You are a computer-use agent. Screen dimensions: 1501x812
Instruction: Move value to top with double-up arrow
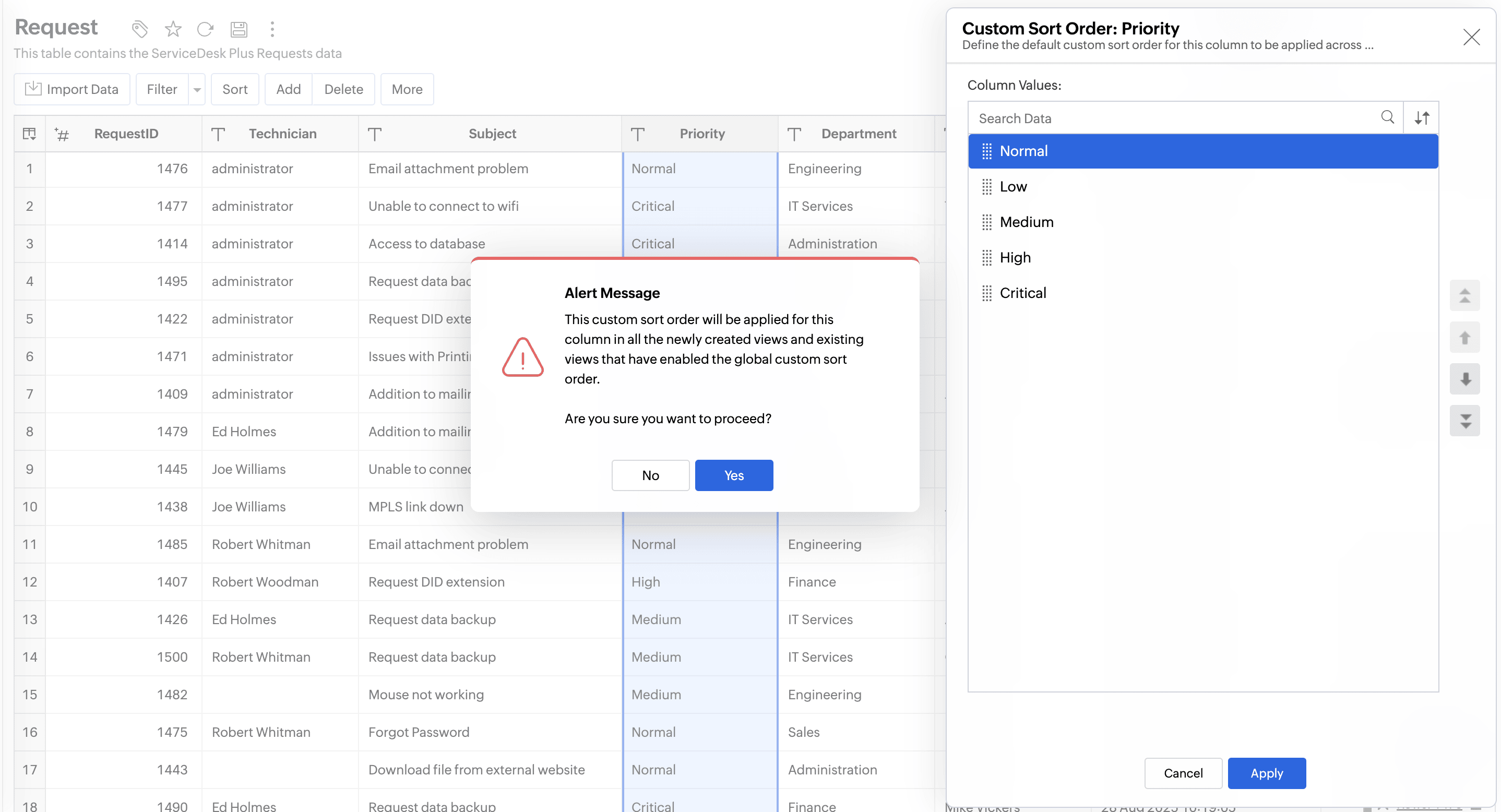1464,296
